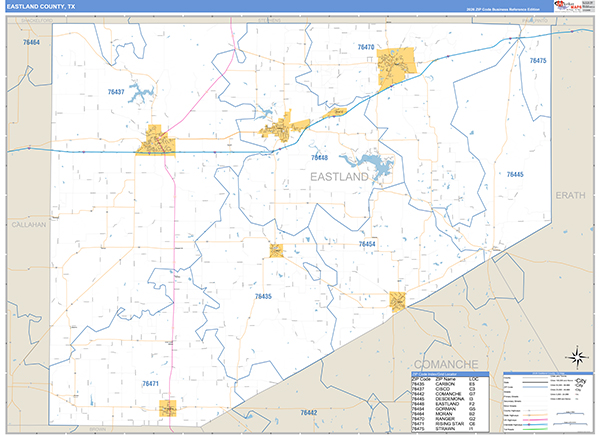
Task: Click the small yellow city square near 76471
Action: click(x=168, y=409)
